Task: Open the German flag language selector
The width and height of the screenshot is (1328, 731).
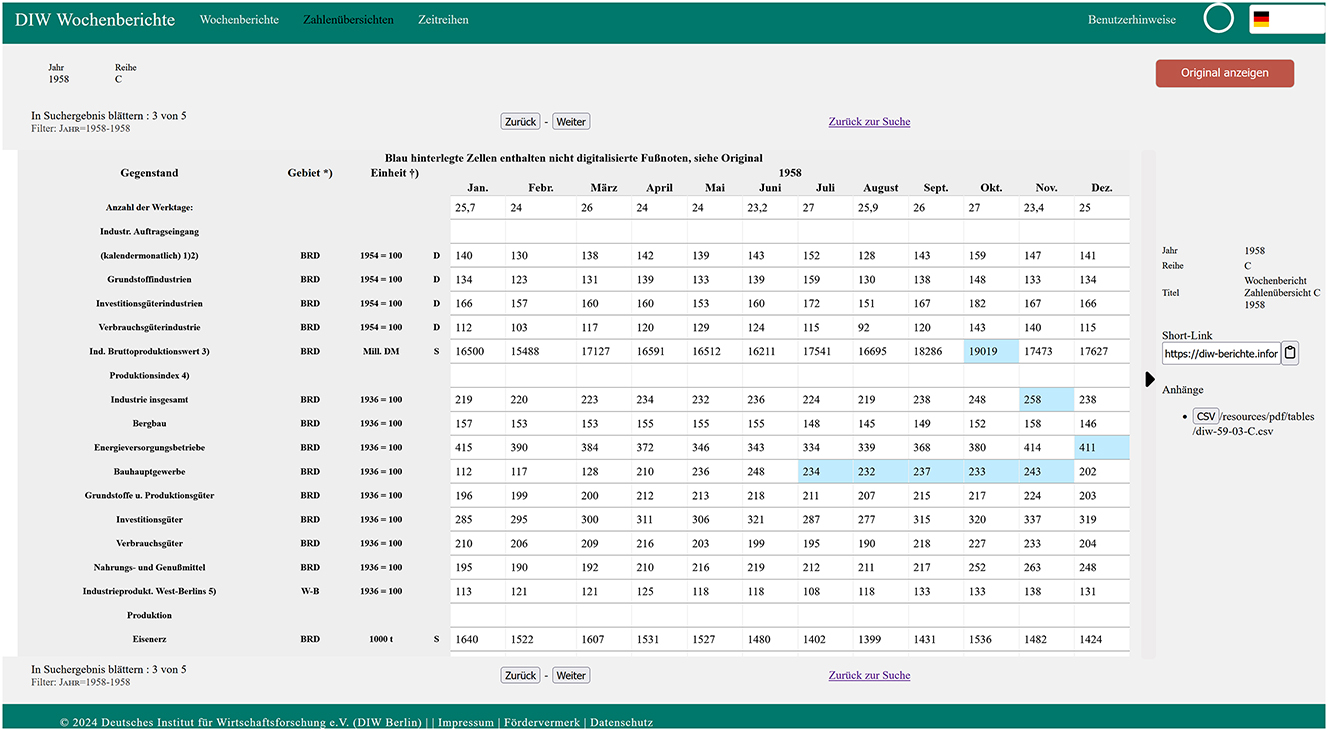Action: coord(1286,17)
